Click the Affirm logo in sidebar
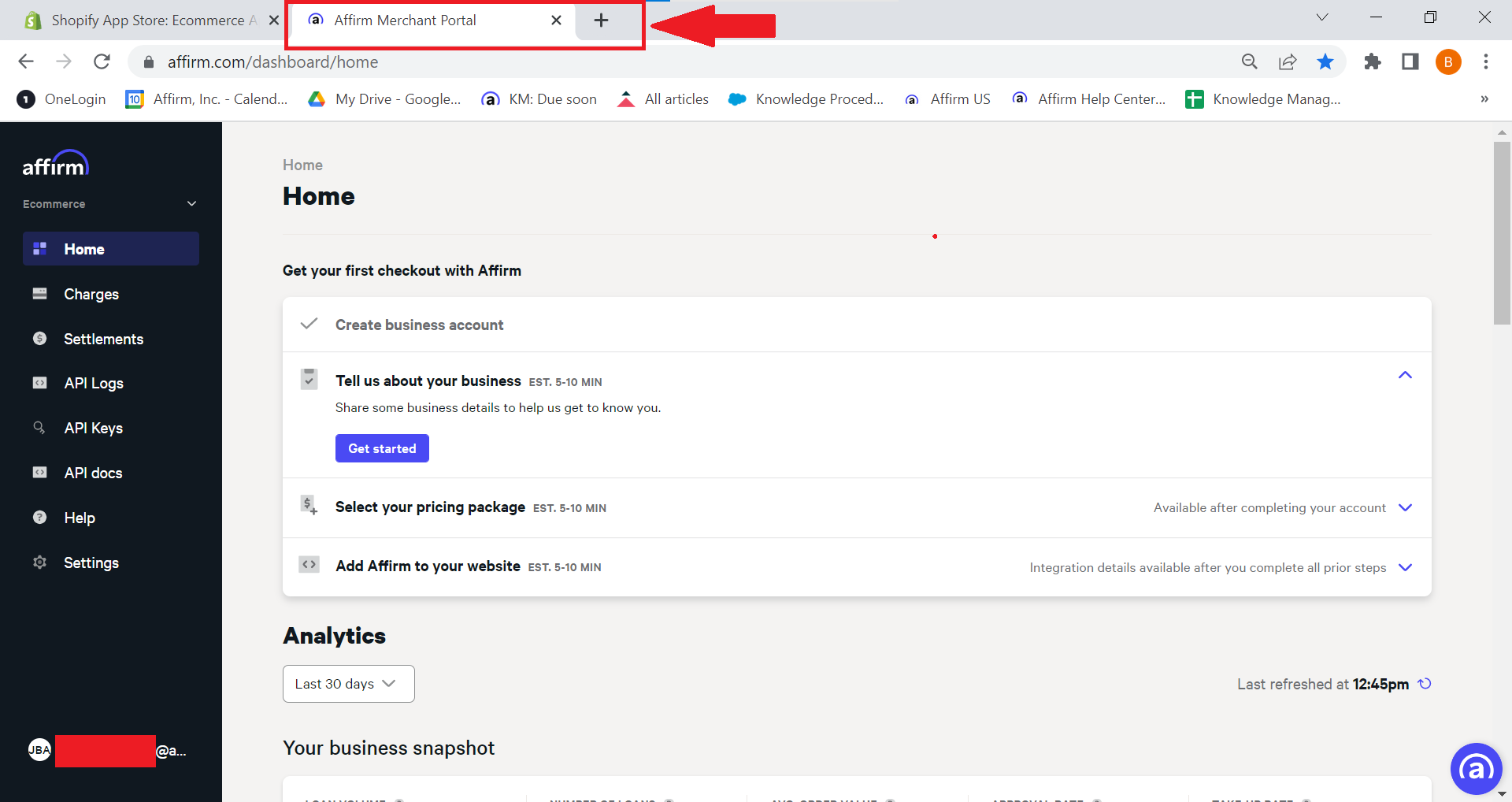This screenshot has width=1512, height=802. tap(55, 163)
